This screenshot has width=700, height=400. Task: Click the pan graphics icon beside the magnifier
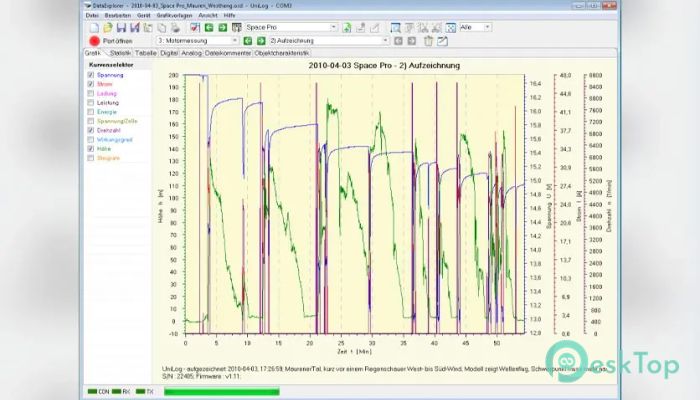click(x=409, y=28)
